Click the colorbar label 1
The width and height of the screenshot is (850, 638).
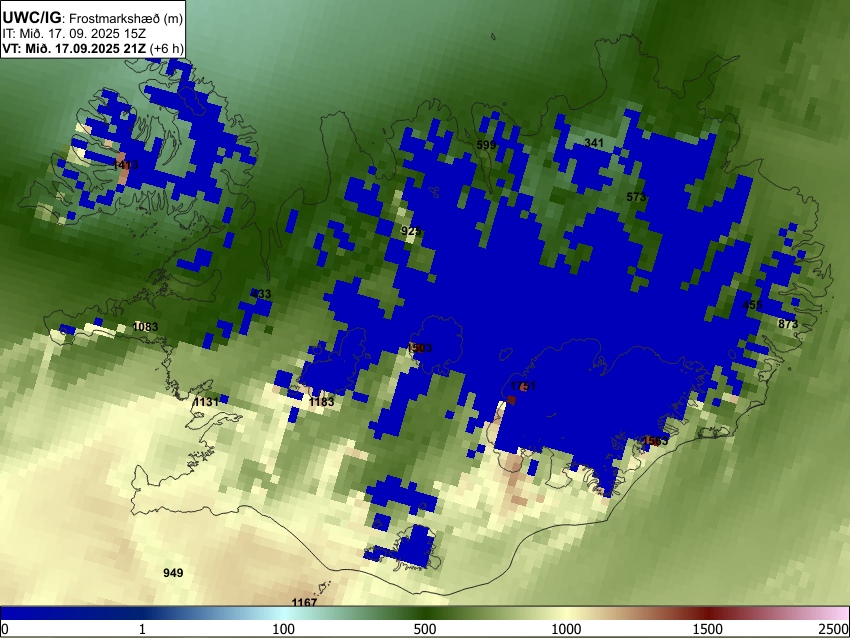[x=142, y=629]
